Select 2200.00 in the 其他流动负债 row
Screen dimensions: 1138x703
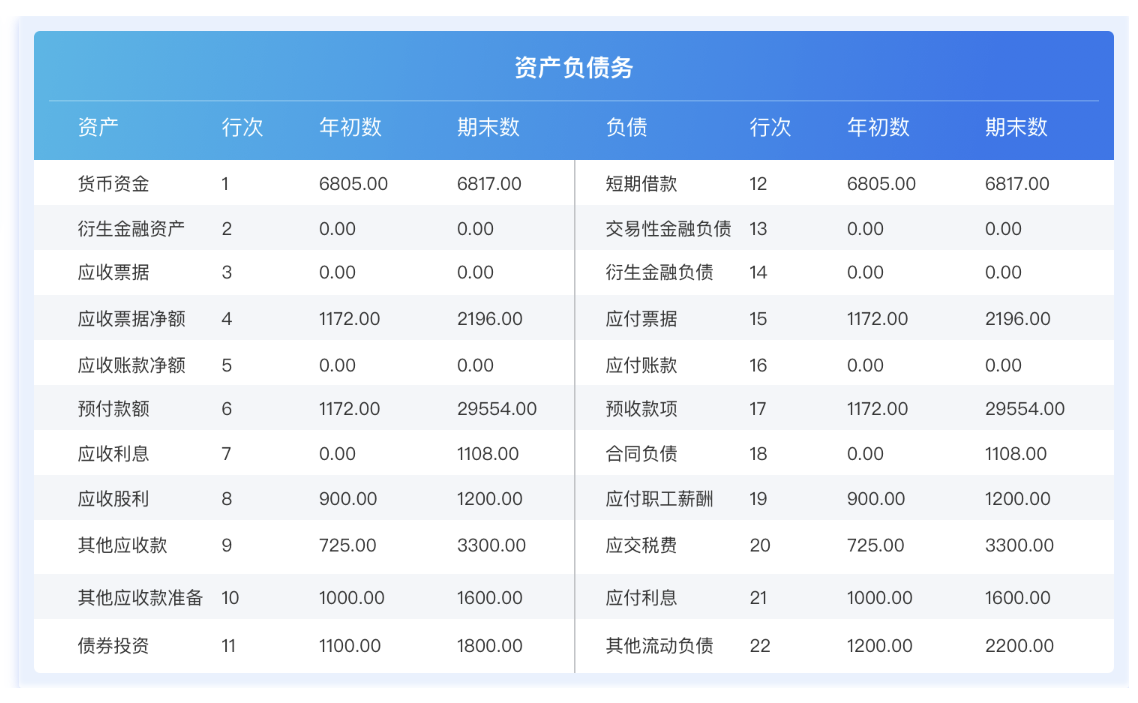tap(1019, 645)
